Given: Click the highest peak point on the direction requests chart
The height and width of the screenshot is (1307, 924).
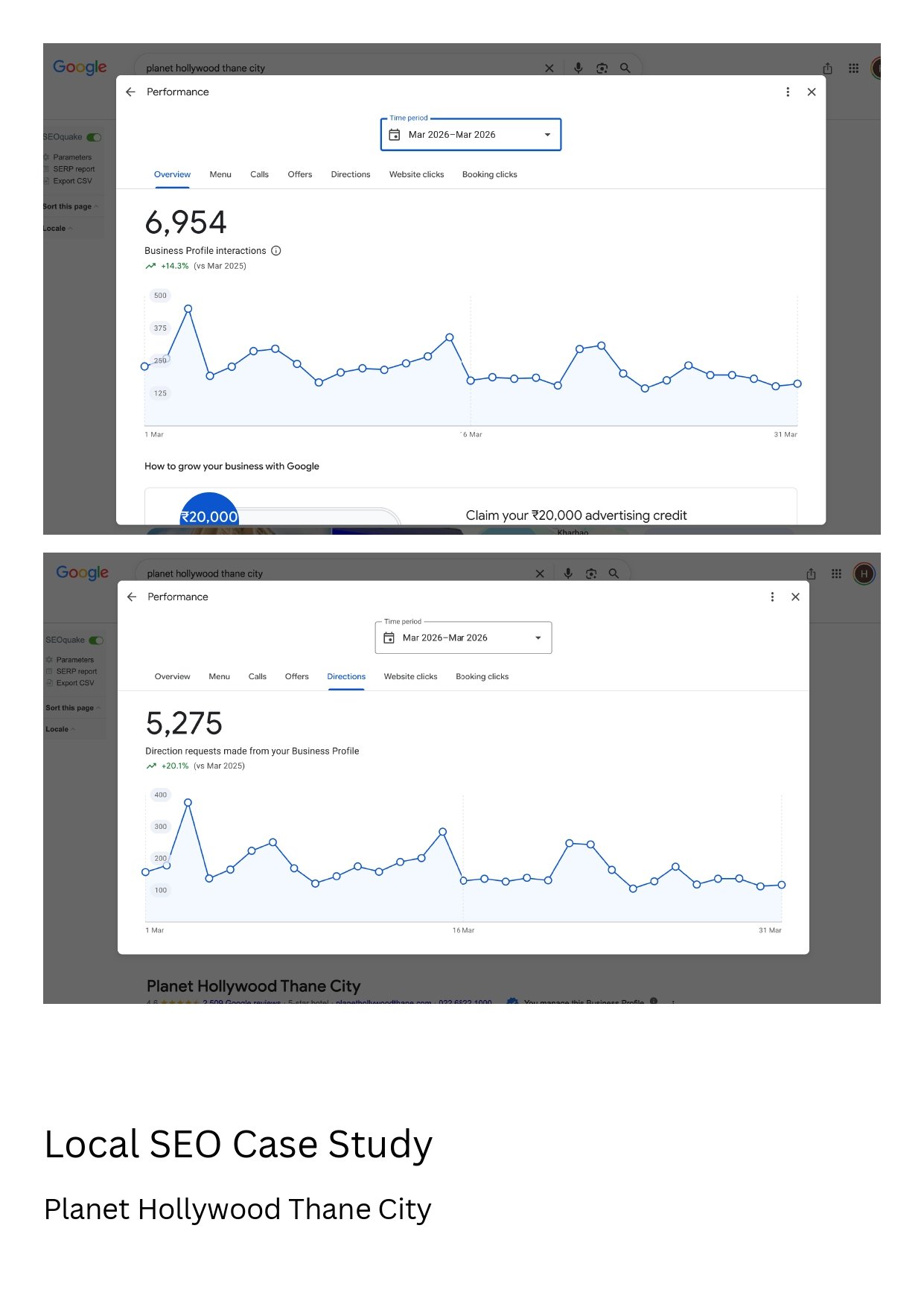Looking at the screenshot, I should click(188, 802).
